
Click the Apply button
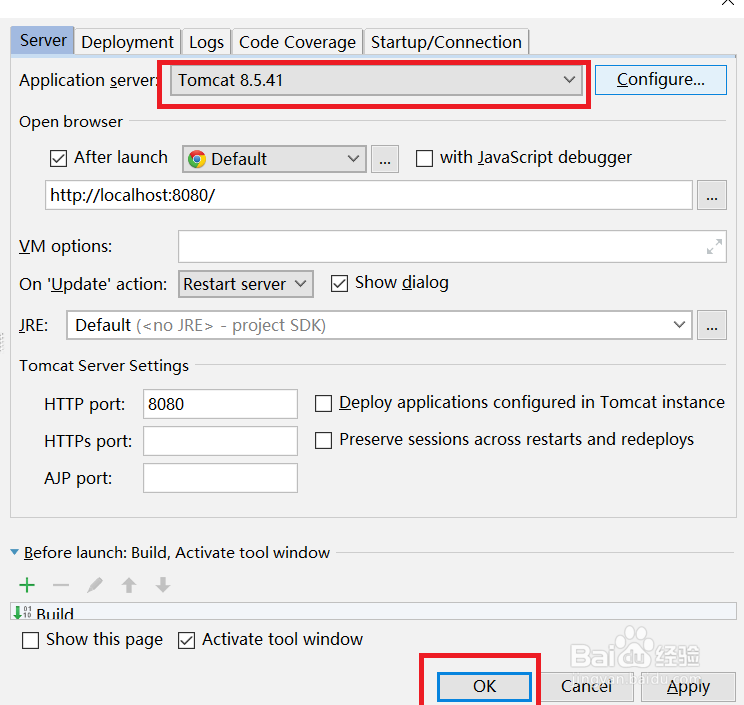coord(688,686)
